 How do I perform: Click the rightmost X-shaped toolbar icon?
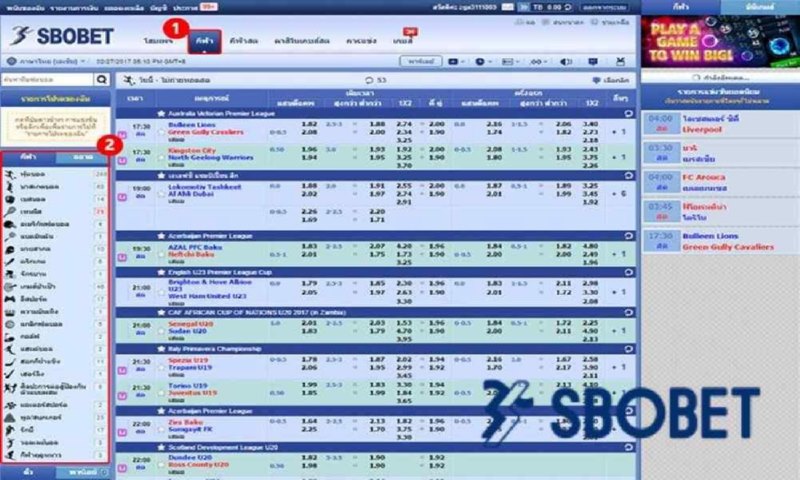[x=620, y=62]
